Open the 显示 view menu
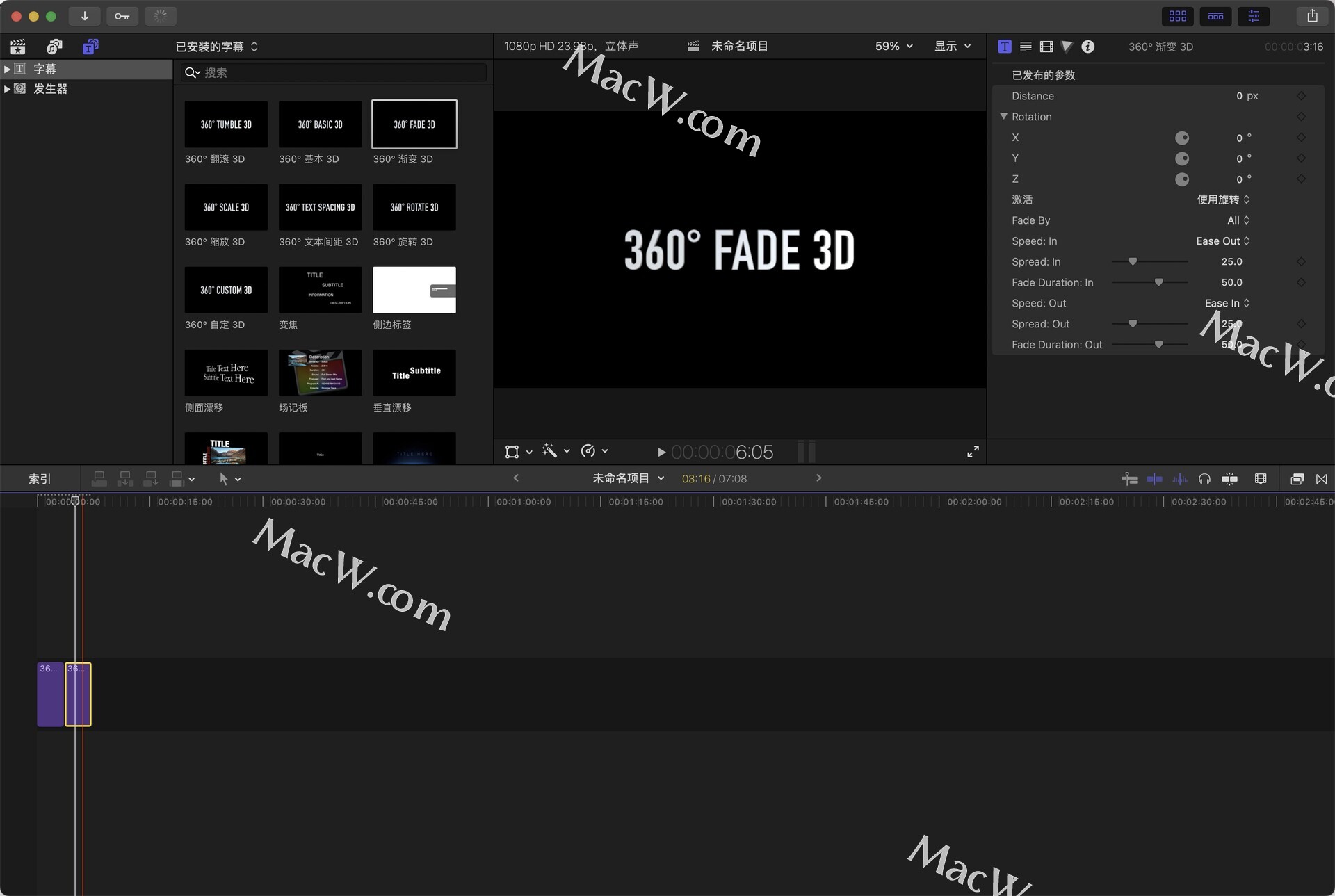Viewport: 1335px width, 896px height. tap(952, 47)
